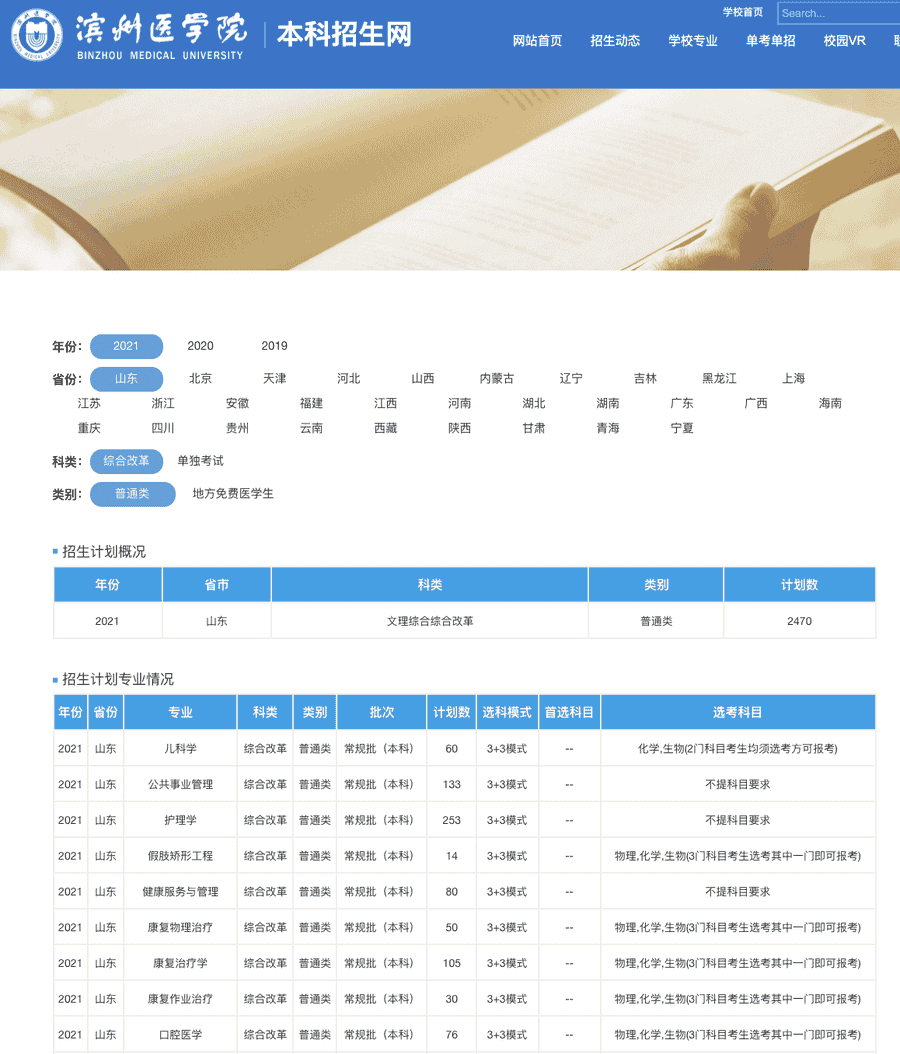
Task: Click the 学校首页 link at top
Action: (x=743, y=12)
